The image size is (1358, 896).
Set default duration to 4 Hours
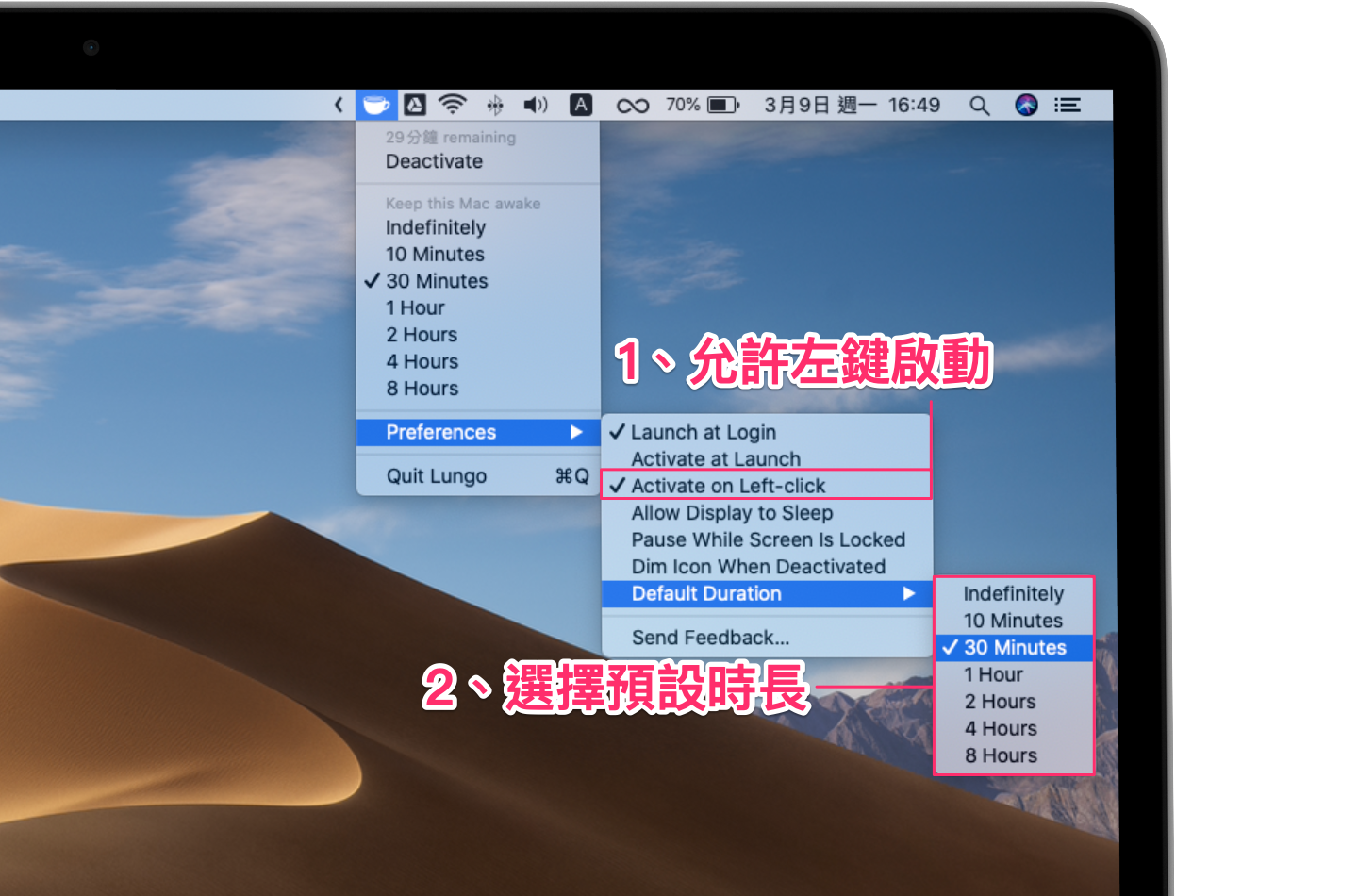[1014, 728]
